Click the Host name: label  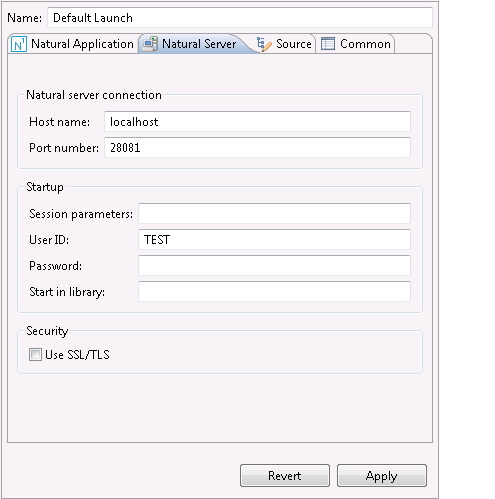point(59,122)
